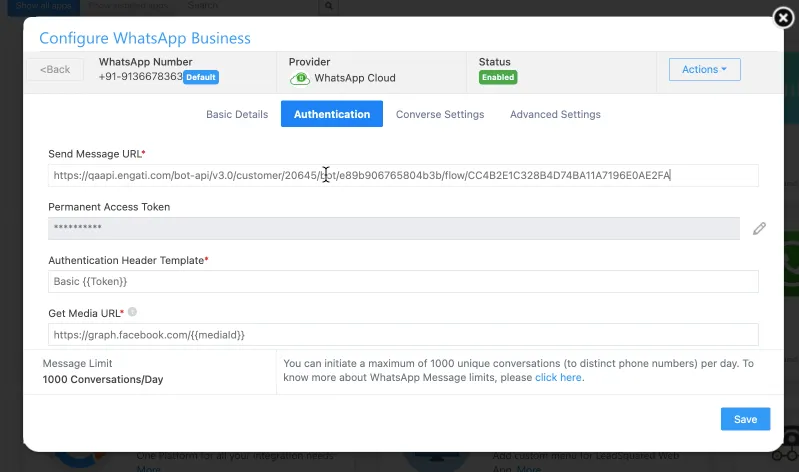Open the Actions dropdown
The width and height of the screenshot is (799, 472).
coord(704,69)
